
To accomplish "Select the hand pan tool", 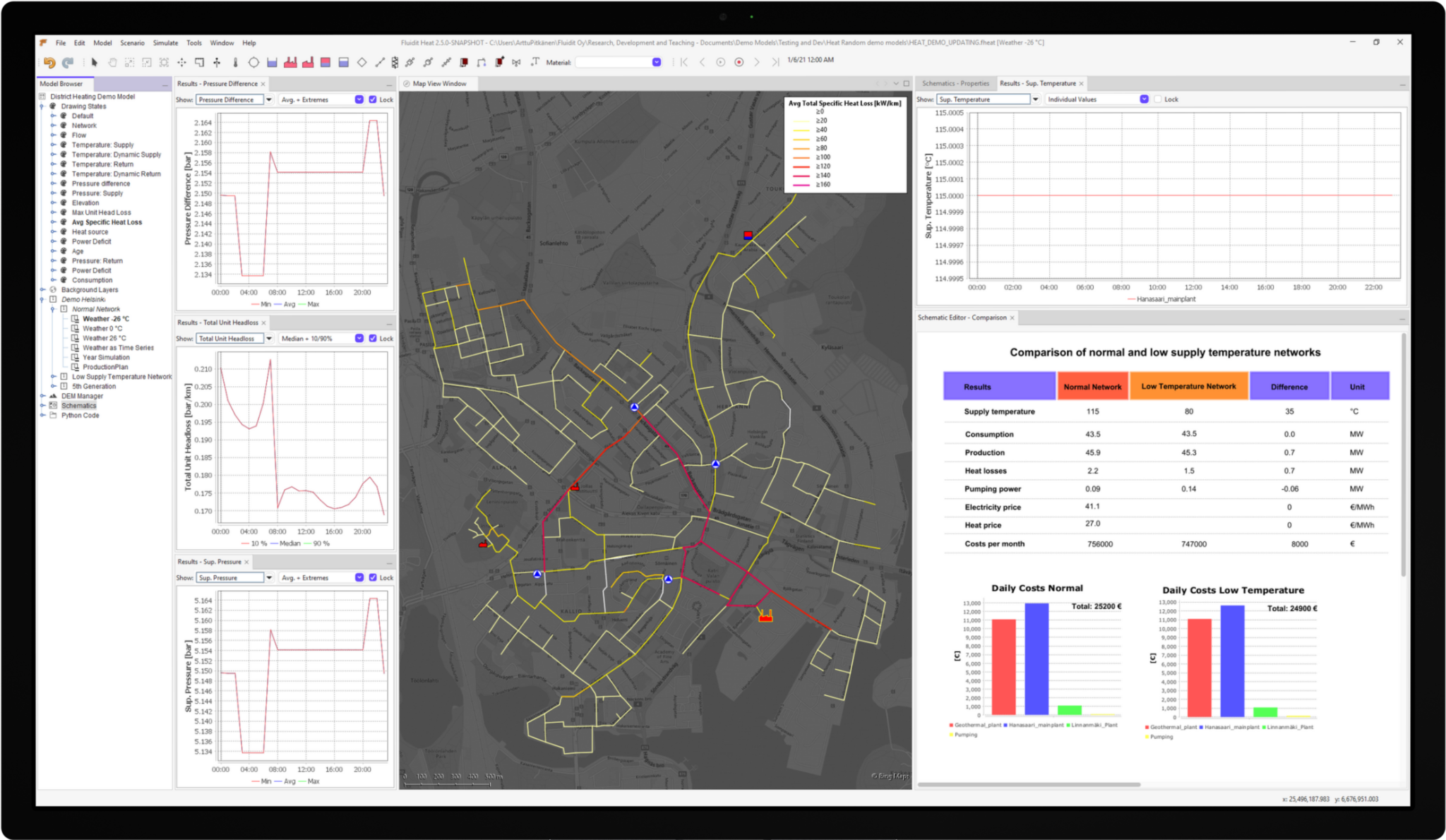I will coord(112,62).
